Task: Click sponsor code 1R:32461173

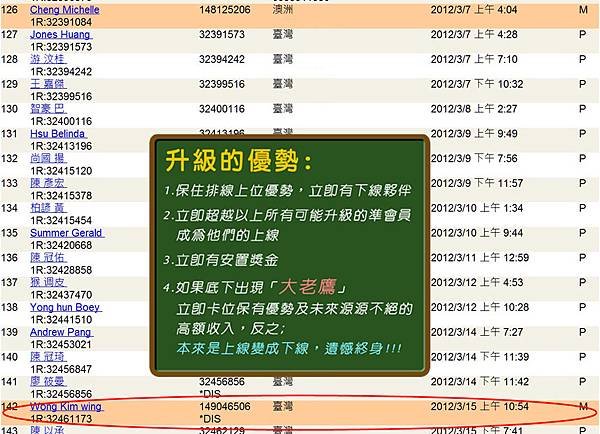Action: coord(61,419)
